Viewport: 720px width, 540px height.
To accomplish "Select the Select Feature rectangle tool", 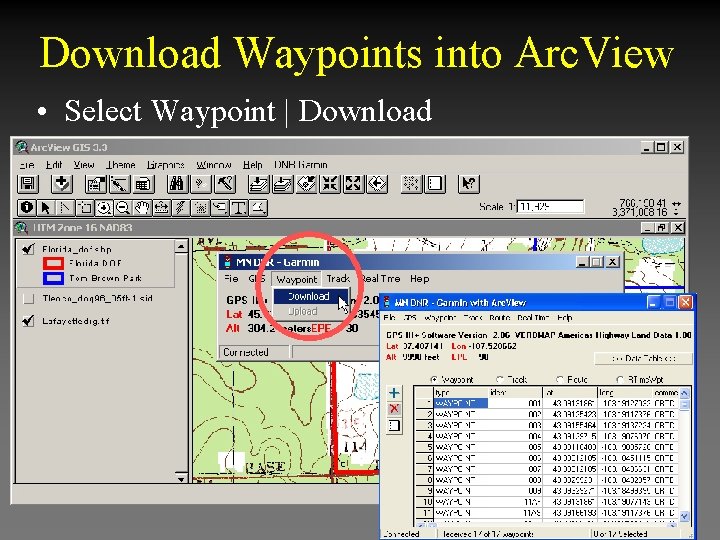I will pyautogui.click(x=84, y=208).
